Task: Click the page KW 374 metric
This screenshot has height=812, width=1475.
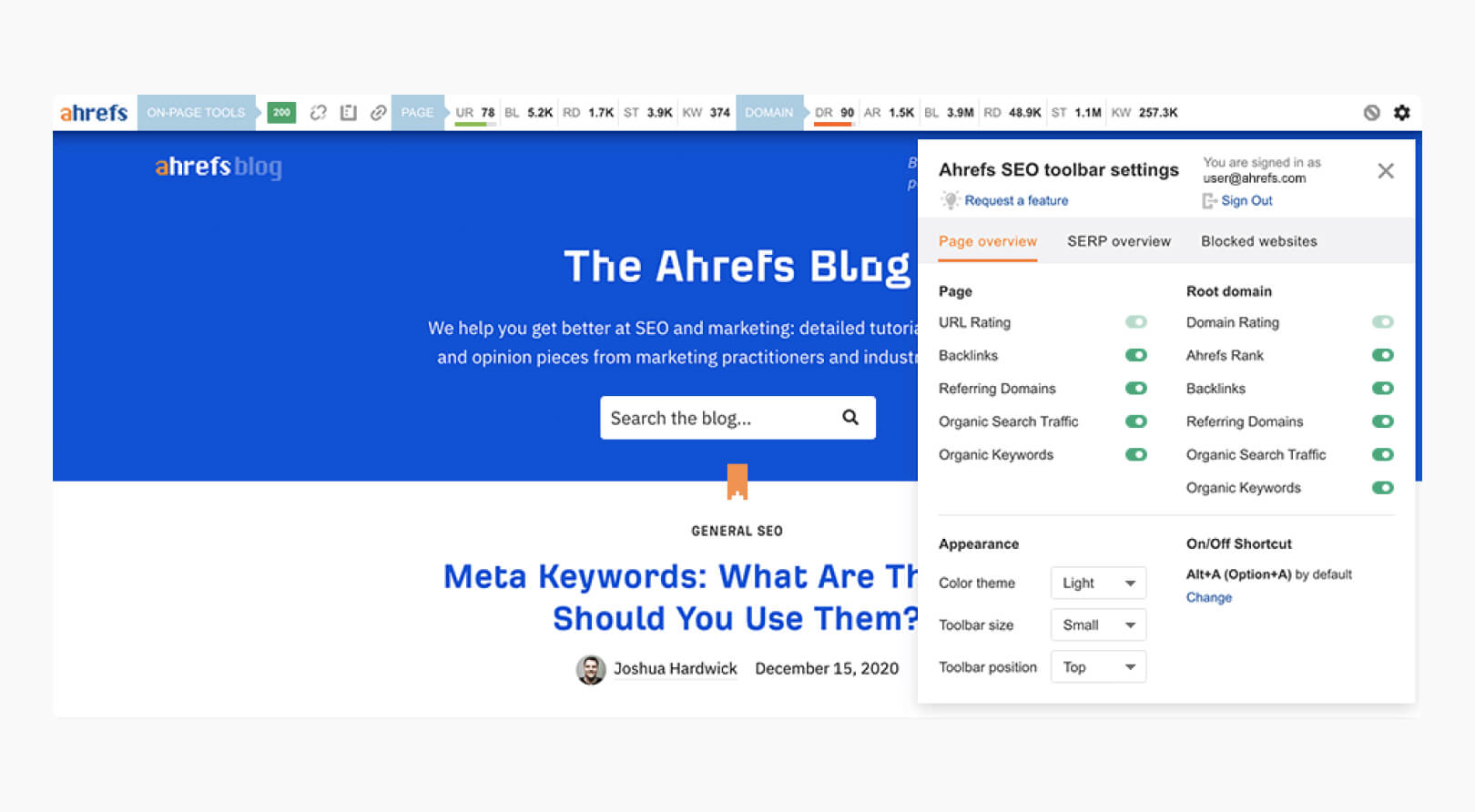Action: click(707, 113)
